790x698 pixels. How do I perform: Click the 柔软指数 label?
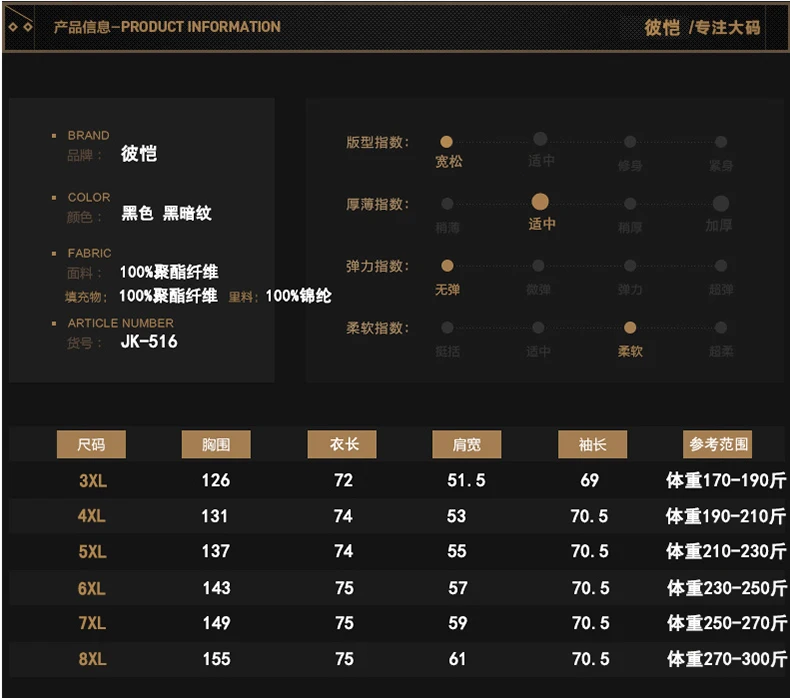pyautogui.click(x=377, y=328)
